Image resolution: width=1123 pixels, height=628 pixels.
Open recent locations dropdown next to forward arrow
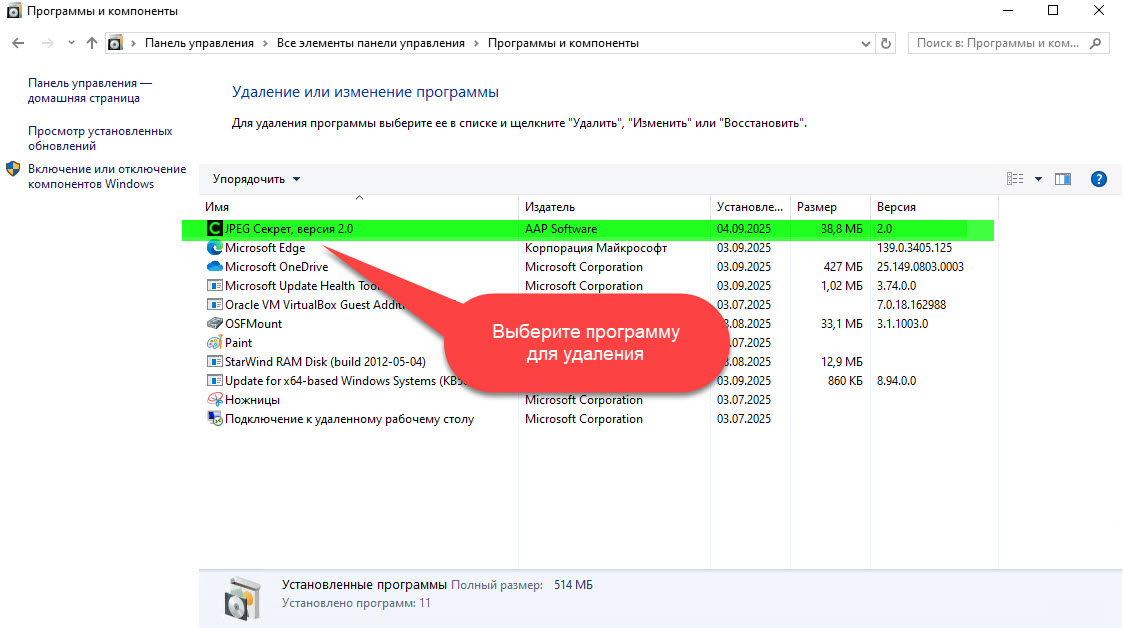pyautogui.click(x=71, y=43)
